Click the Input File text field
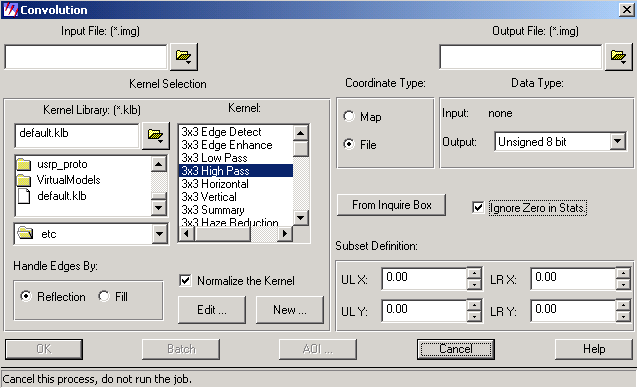 tap(86, 57)
